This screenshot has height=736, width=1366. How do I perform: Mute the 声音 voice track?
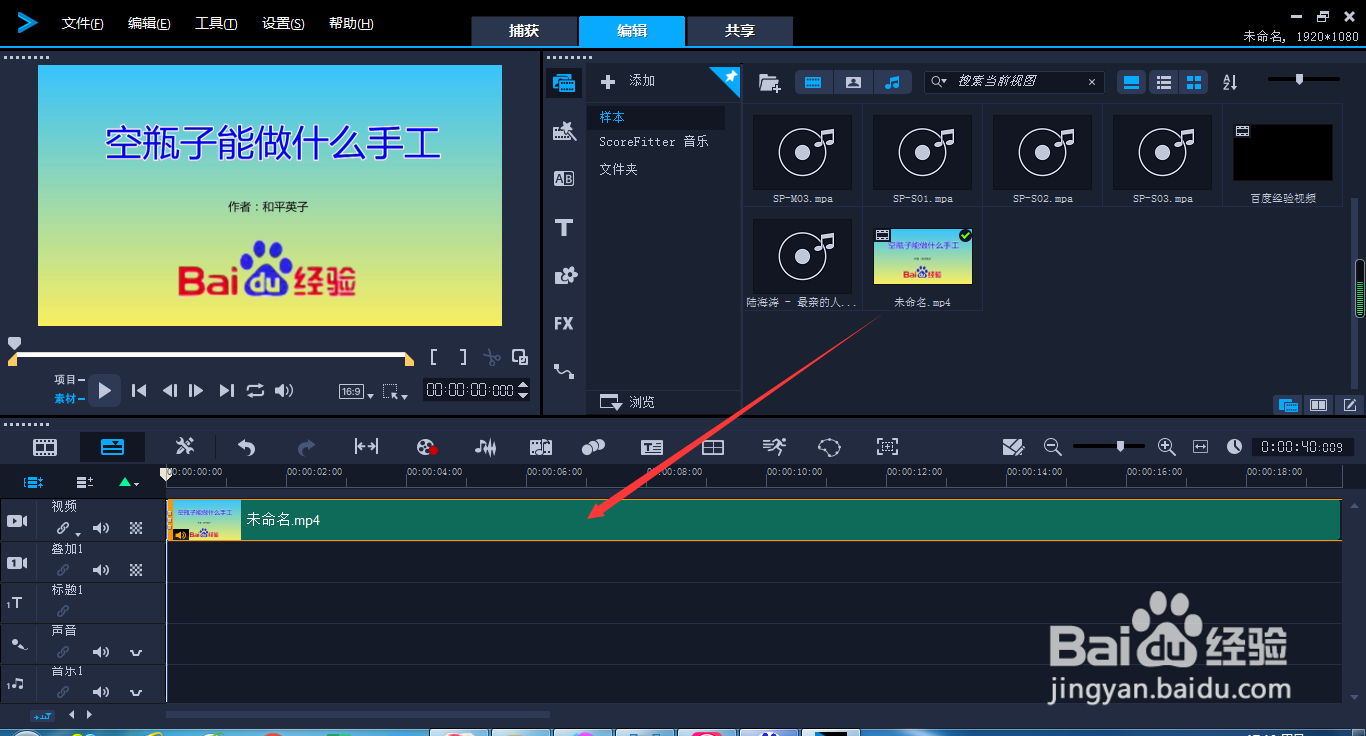point(101,652)
